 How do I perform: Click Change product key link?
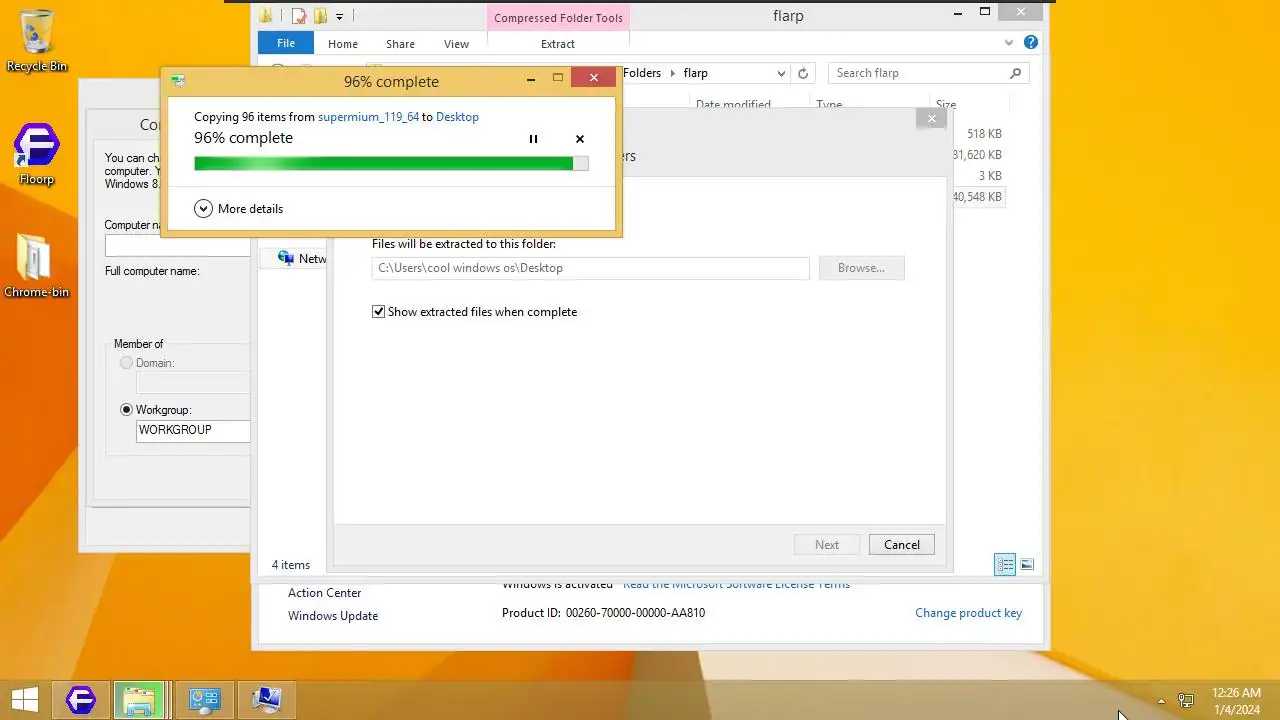click(968, 613)
